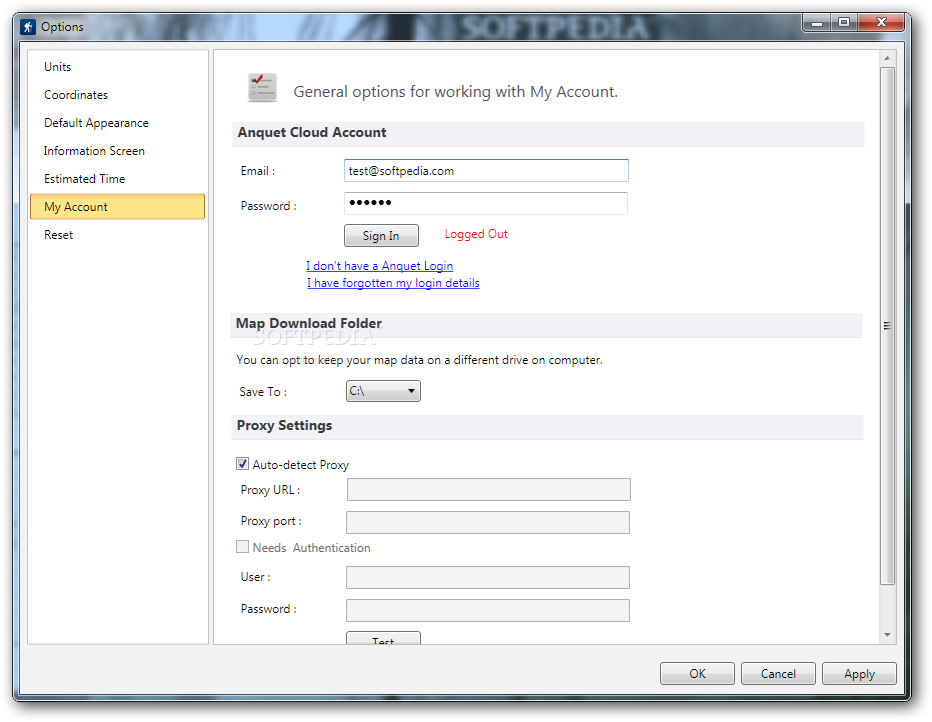Close the Options window
This screenshot has height=722, width=932.
click(881, 23)
